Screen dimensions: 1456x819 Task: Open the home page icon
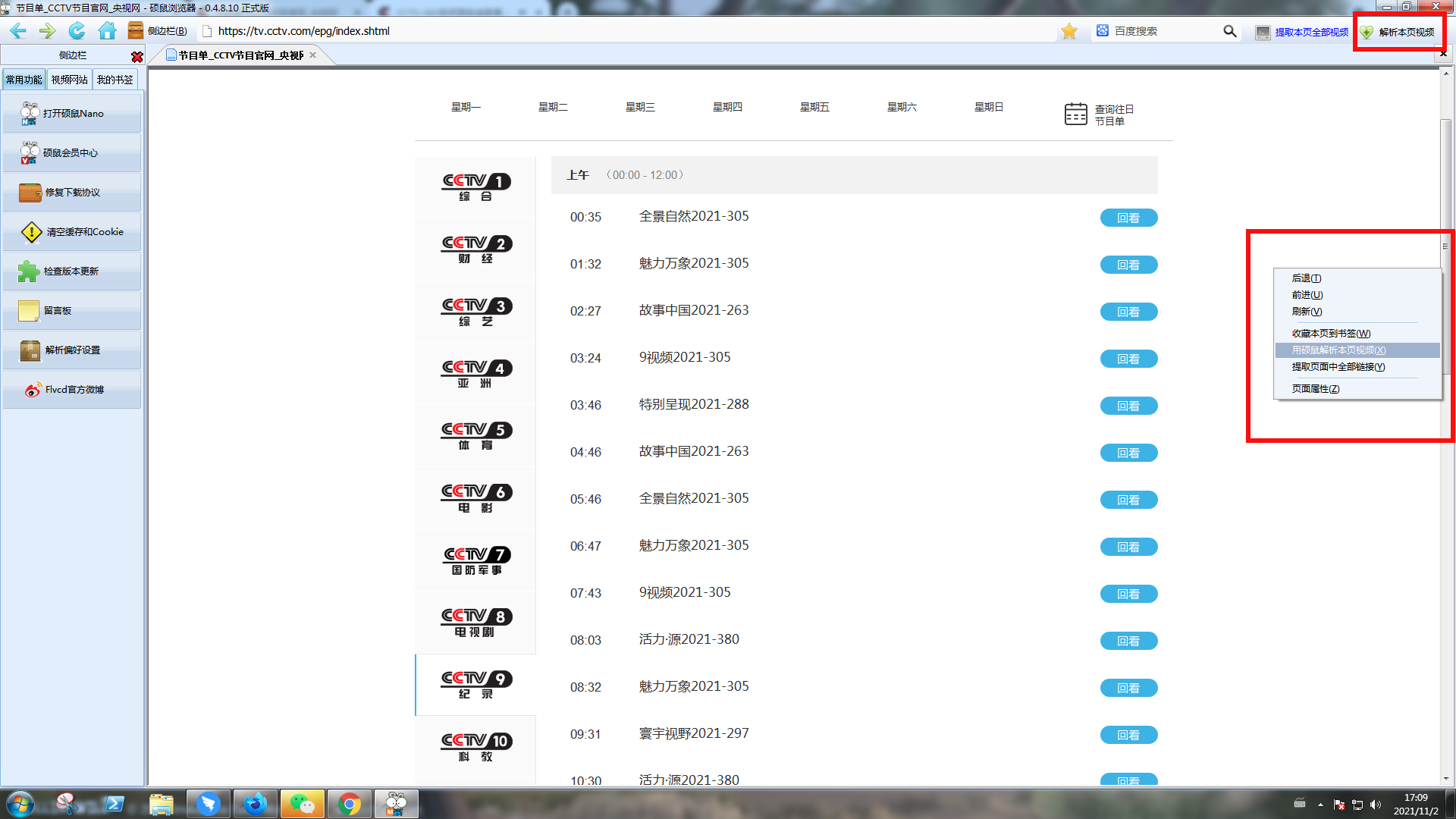(x=107, y=31)
